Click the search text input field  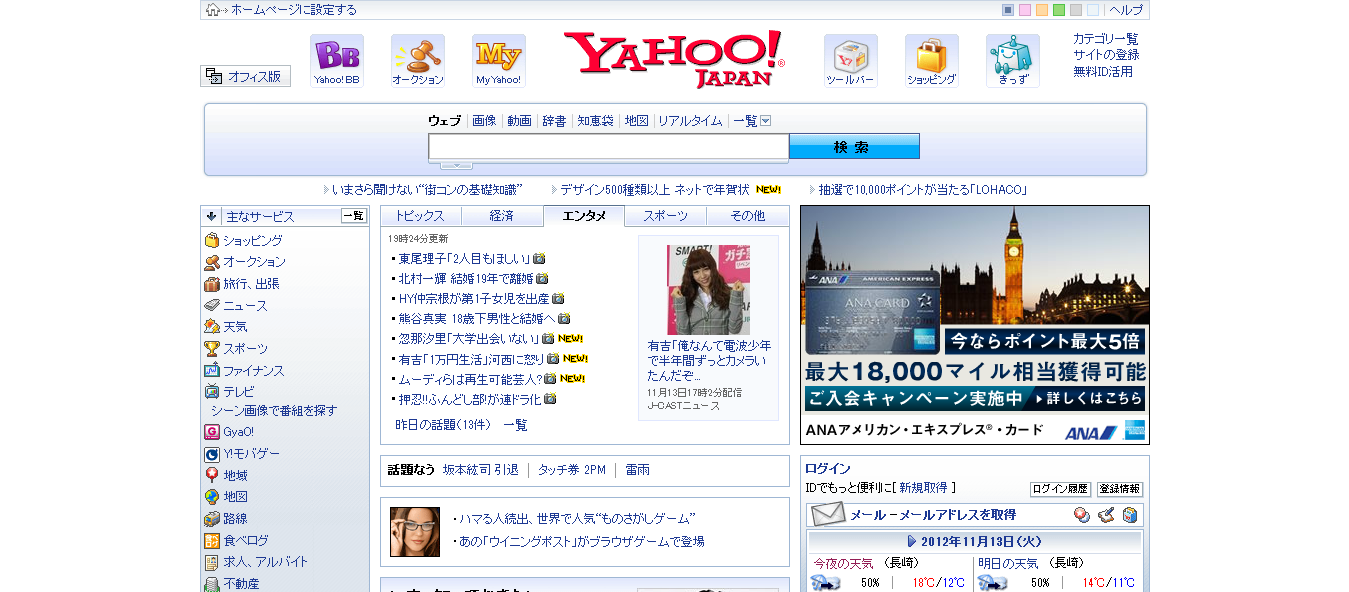click(609, 147)
